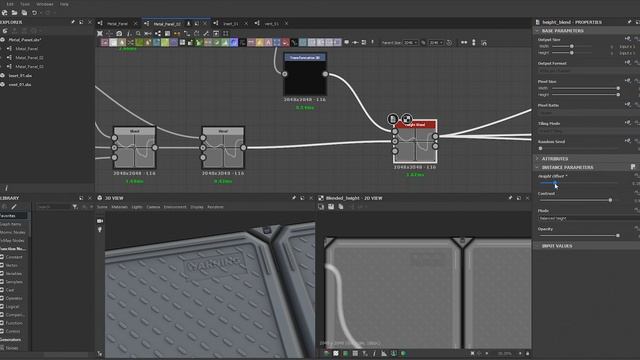Image resolution: width=640 pixels, height=360 pixels.
Task: Toggle the link icon between parent size fields
Action: pyautogui.click(x=423, y=42)
